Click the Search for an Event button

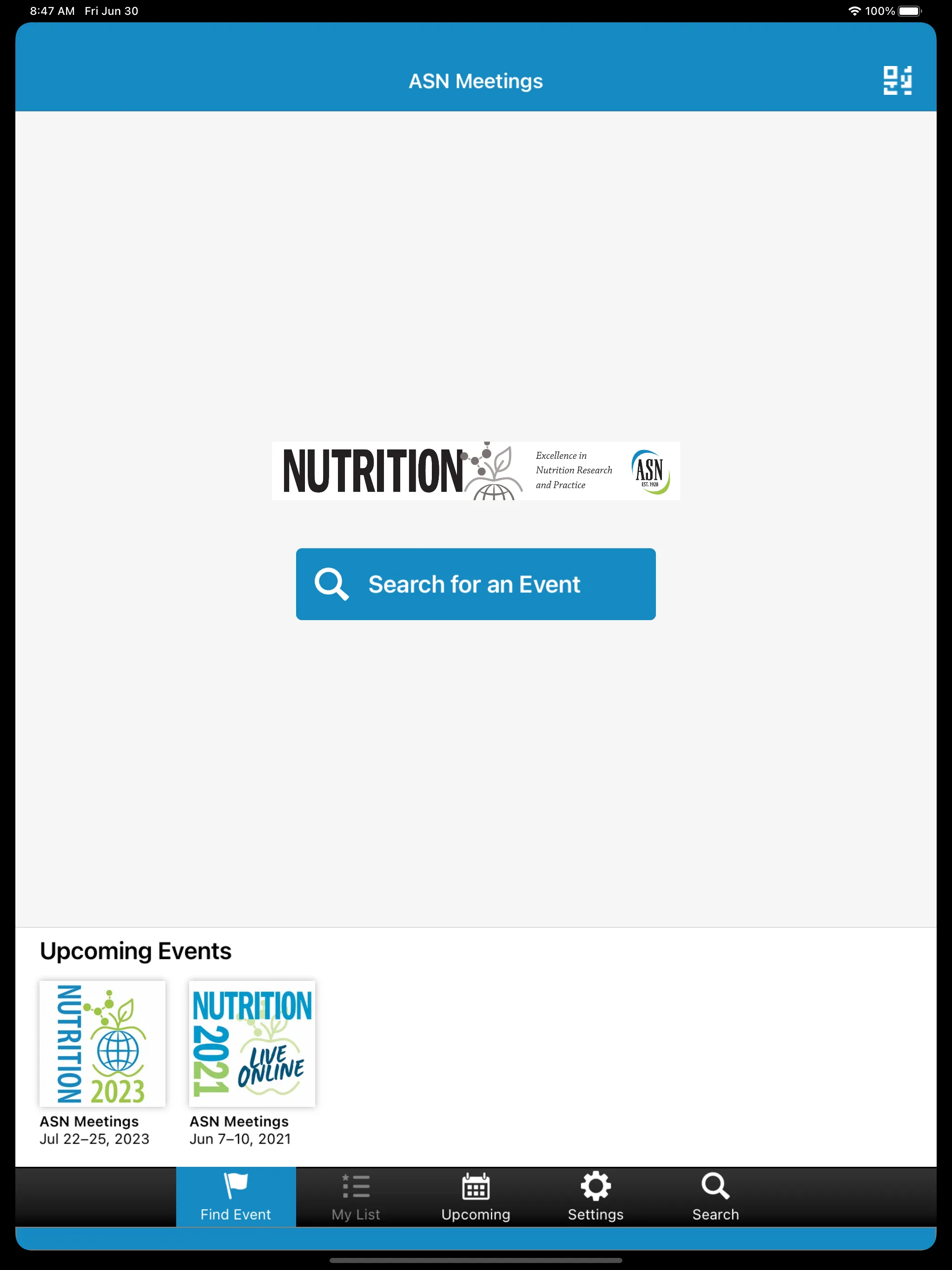pos(476,584)
